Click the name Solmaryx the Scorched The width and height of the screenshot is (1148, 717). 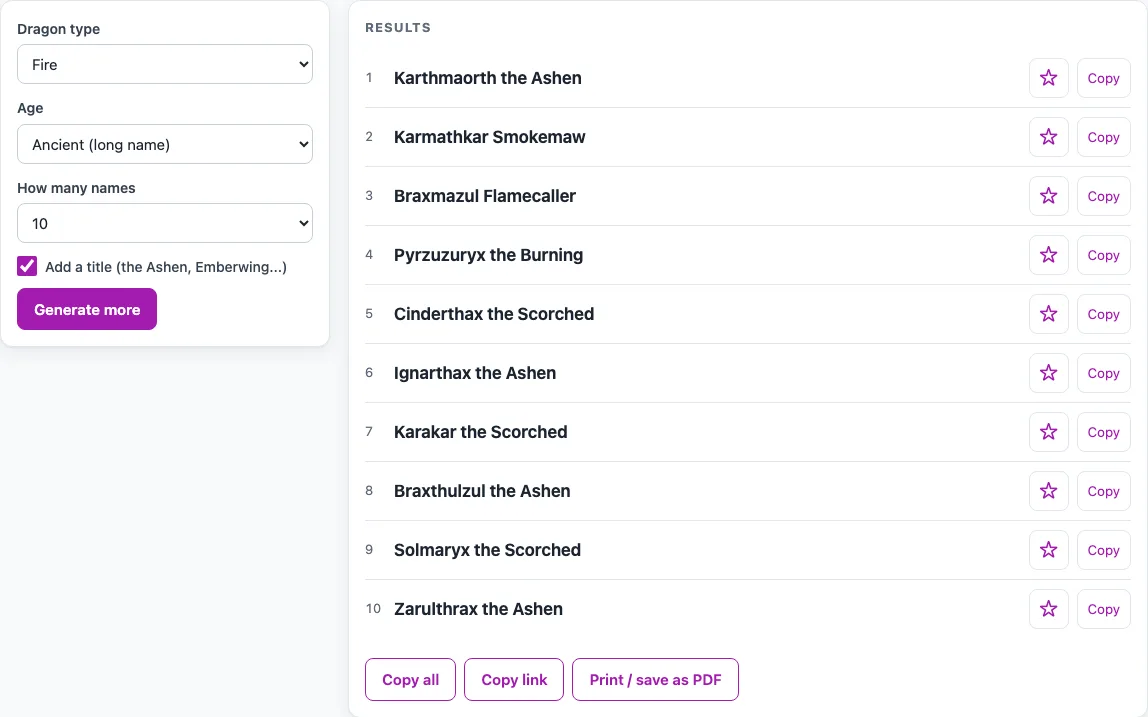point(488,550)
